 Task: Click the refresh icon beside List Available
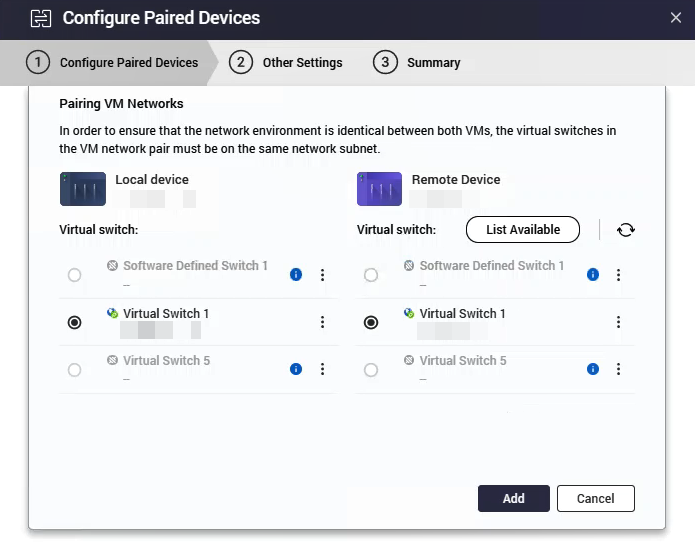(x=626, y=230)
